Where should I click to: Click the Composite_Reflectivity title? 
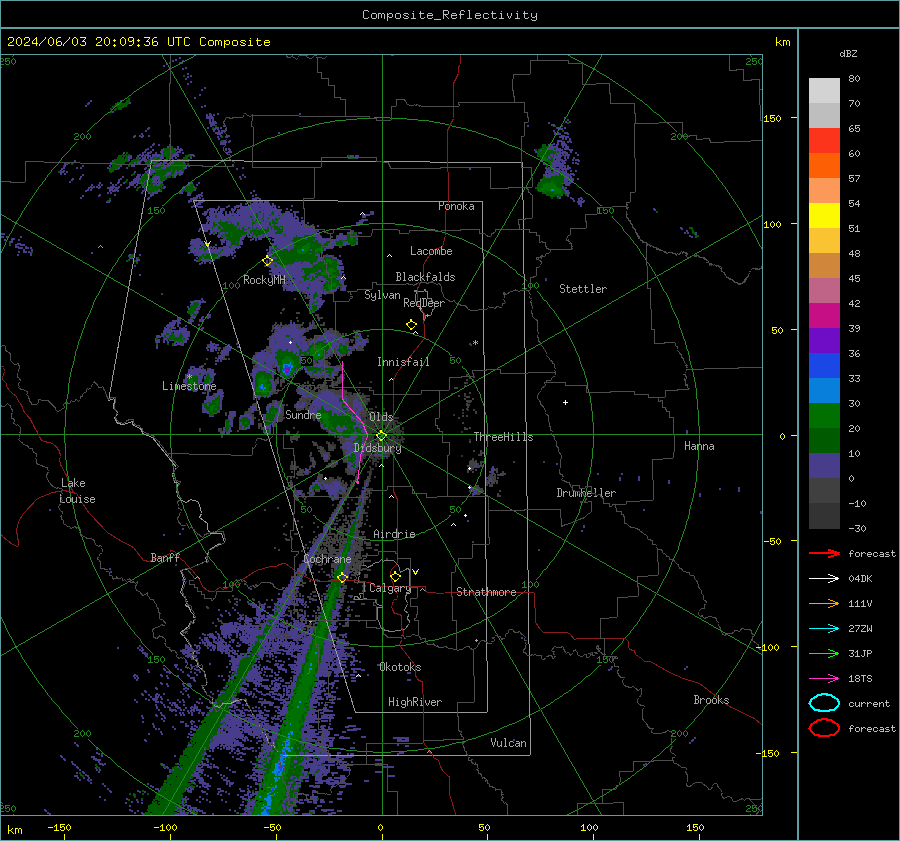click(x=450, y=15)
